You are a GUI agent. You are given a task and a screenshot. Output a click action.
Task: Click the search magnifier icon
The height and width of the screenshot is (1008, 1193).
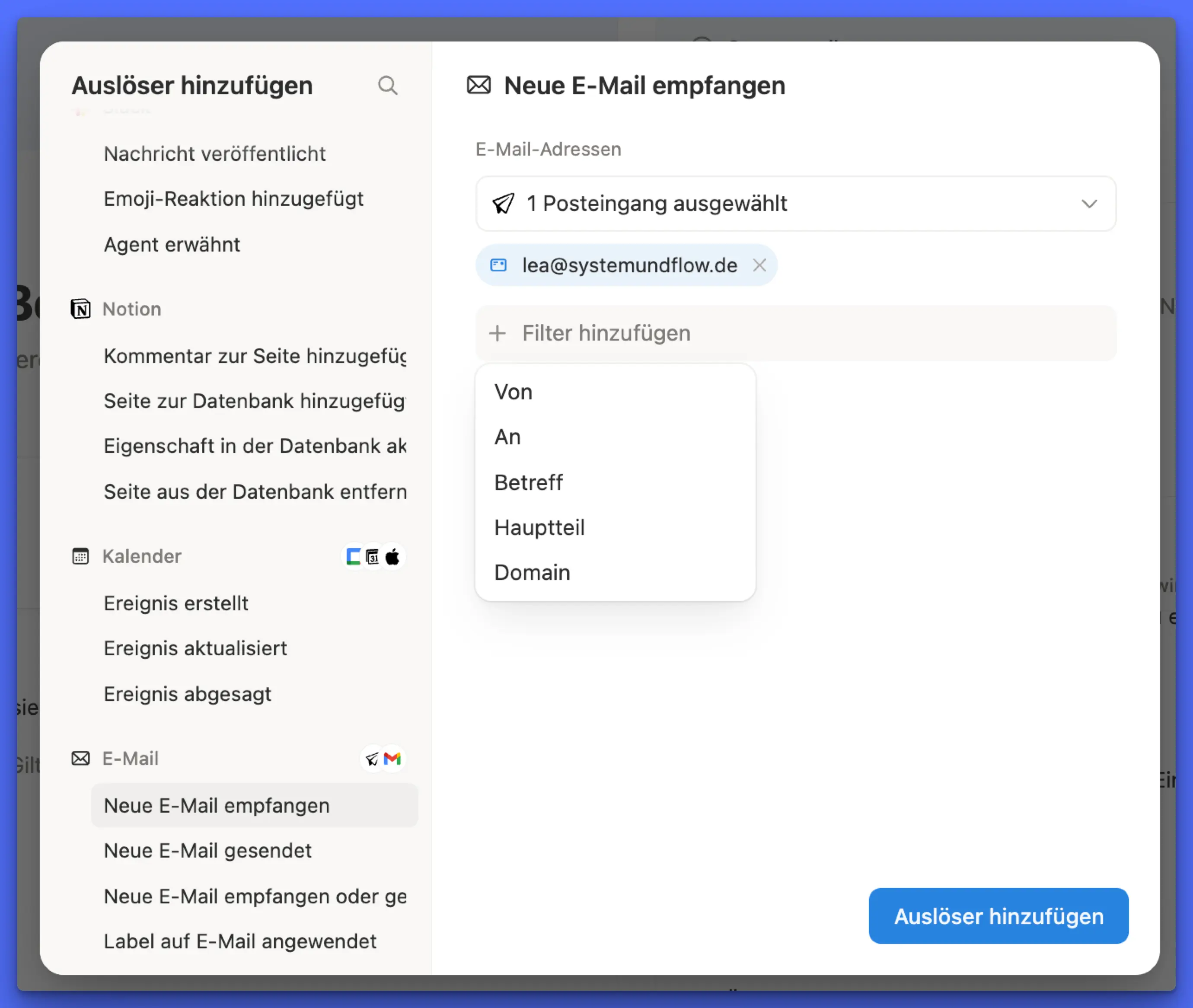coord(387,86)
